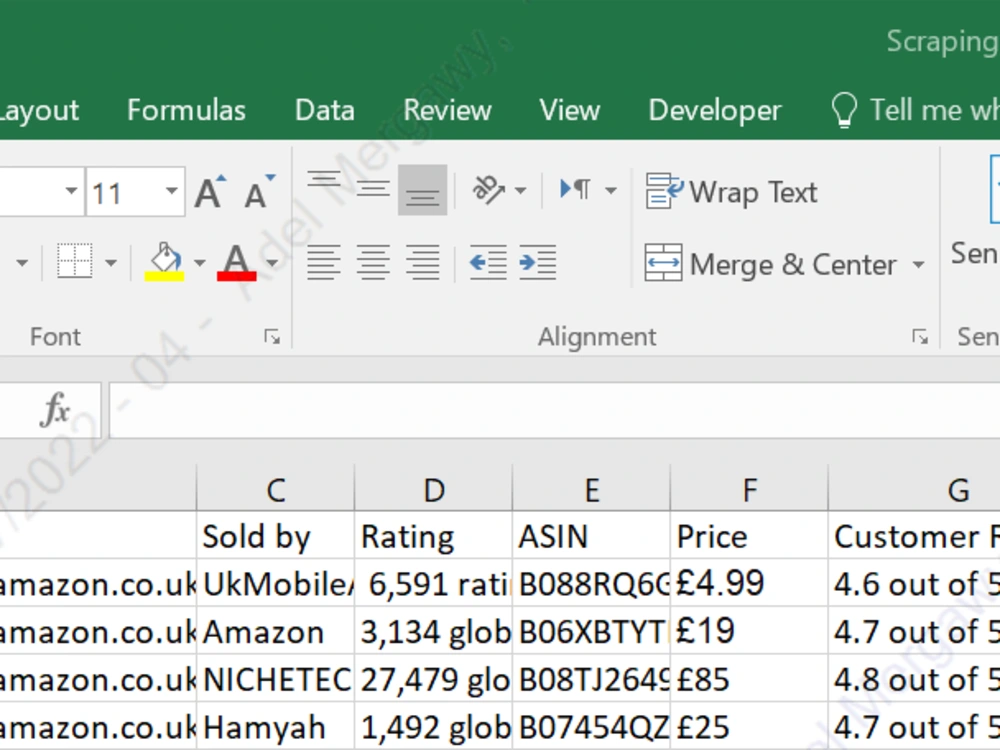Open the Alignment group dialog launcher
Viewport: 1000px width, 750px height.
[919, 337]
